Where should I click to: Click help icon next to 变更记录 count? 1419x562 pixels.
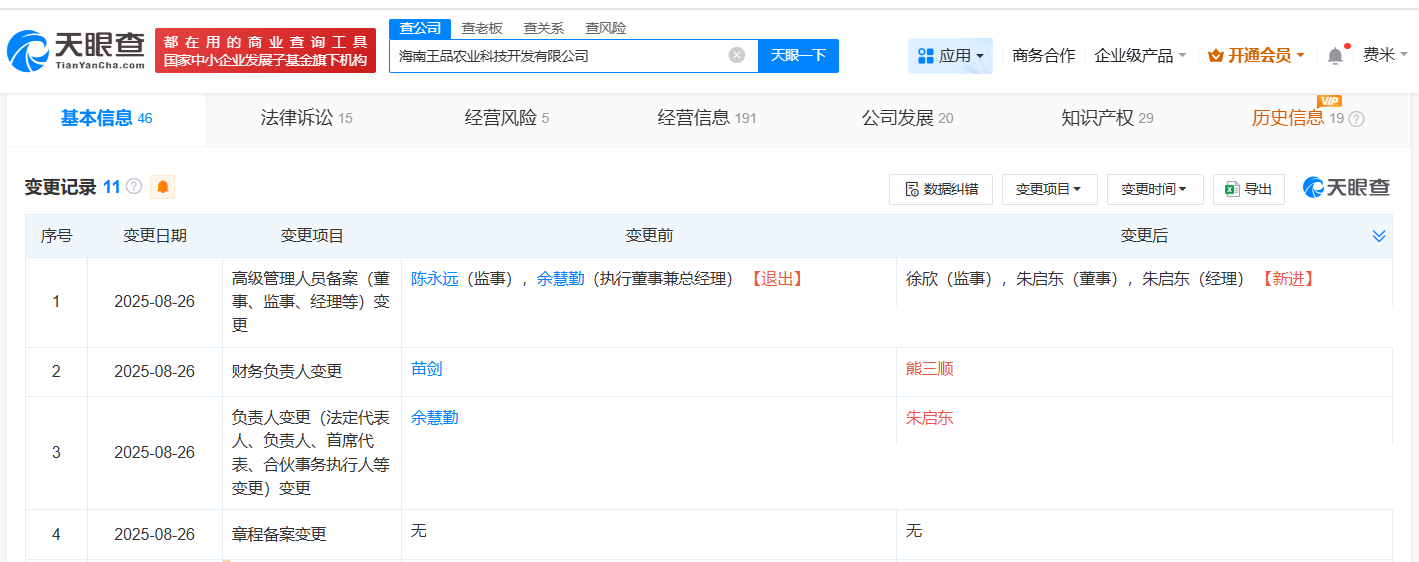pos(134,187)
